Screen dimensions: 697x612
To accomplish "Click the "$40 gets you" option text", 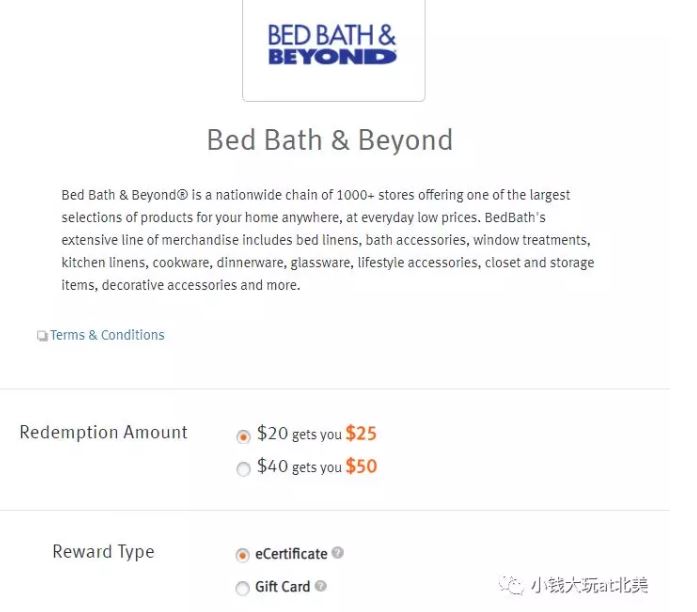I will coord(299,467).
